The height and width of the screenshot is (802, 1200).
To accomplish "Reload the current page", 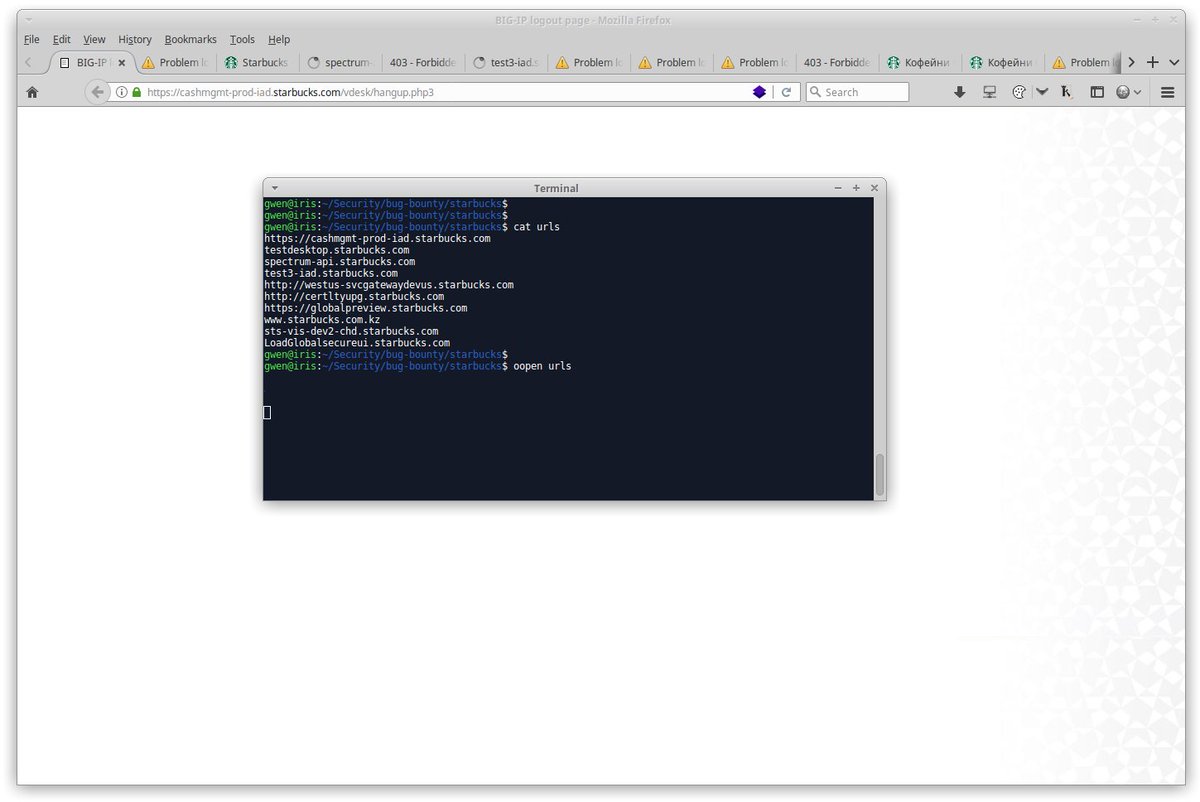I will [787, 92].
